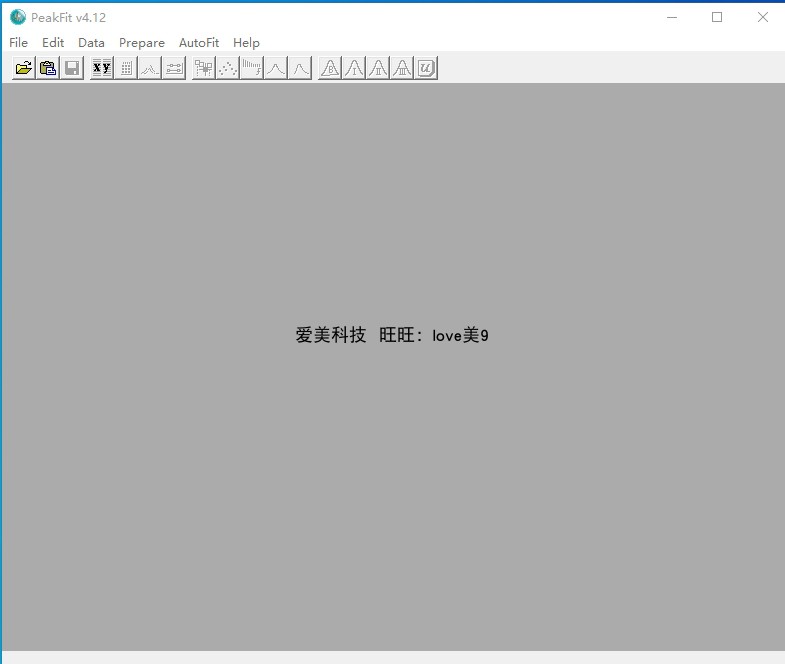Click the open file folder icon
Screen dimensions: 785x664
[x=24, y=68]
